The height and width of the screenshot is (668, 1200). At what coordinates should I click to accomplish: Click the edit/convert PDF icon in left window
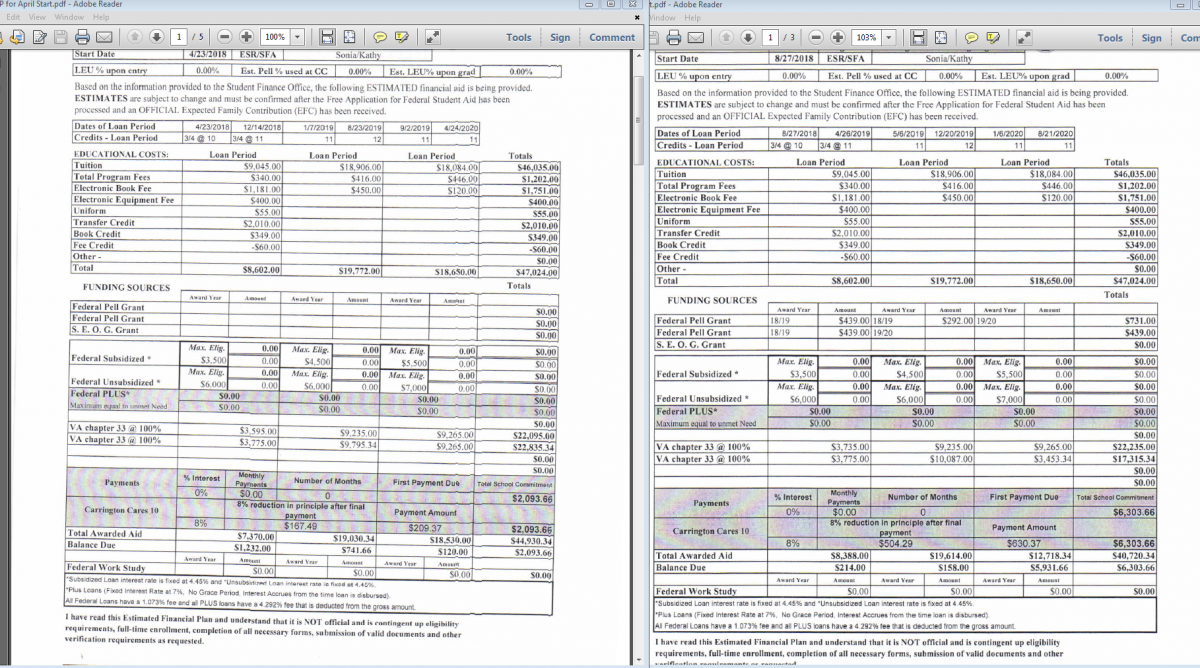40,37
